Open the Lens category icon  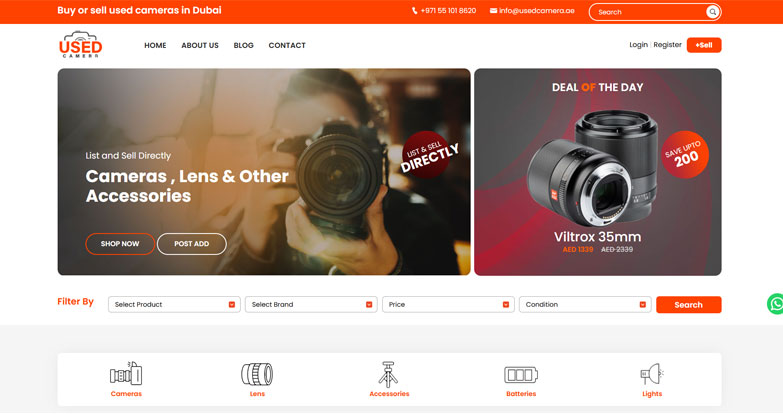point(257,374)
